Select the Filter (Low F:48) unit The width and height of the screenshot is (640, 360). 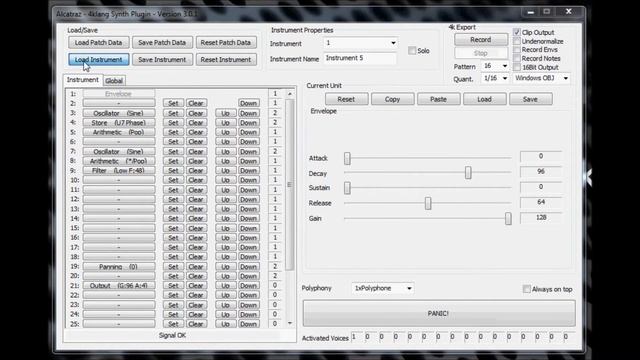pyautogui.click(x=119, y=171)
